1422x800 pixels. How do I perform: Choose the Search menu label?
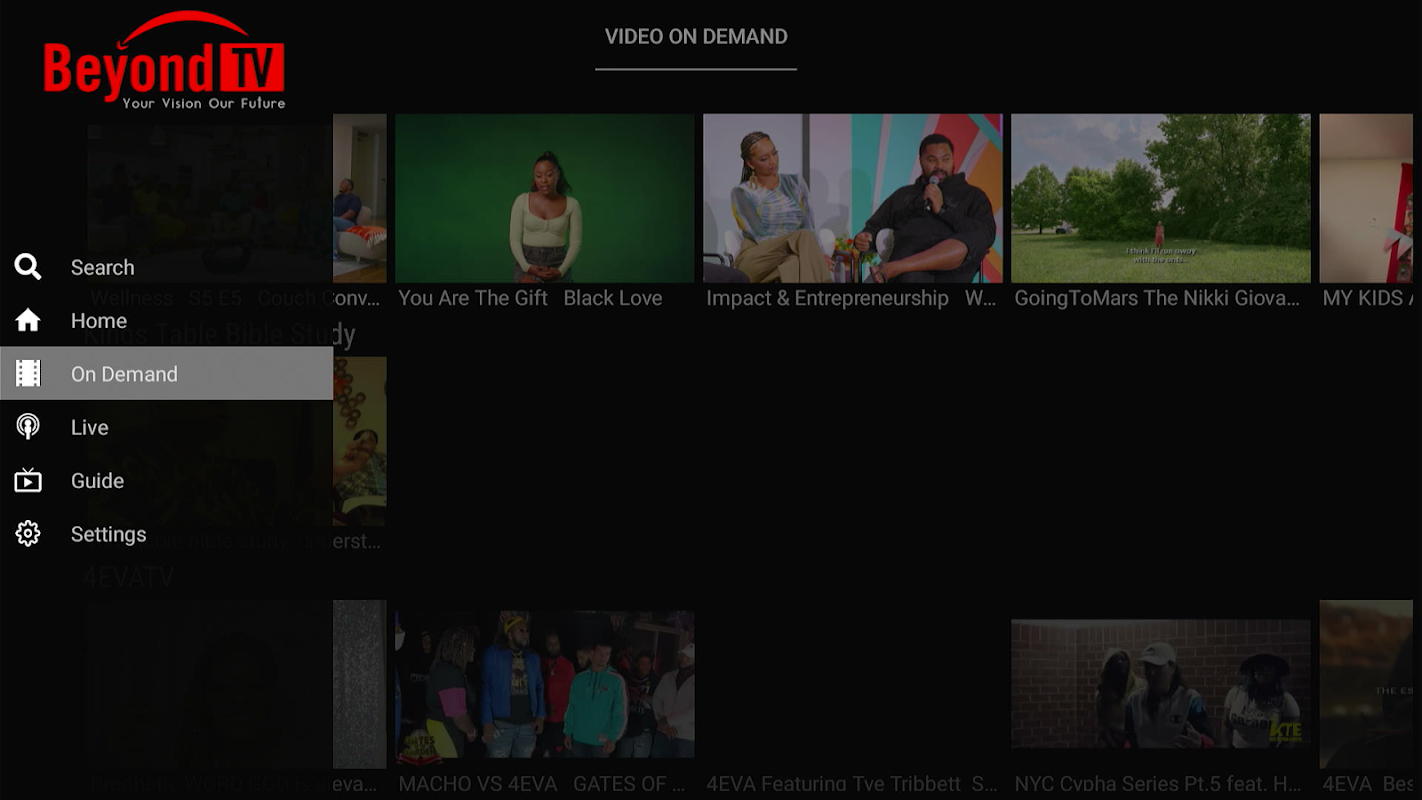(102, 267)
